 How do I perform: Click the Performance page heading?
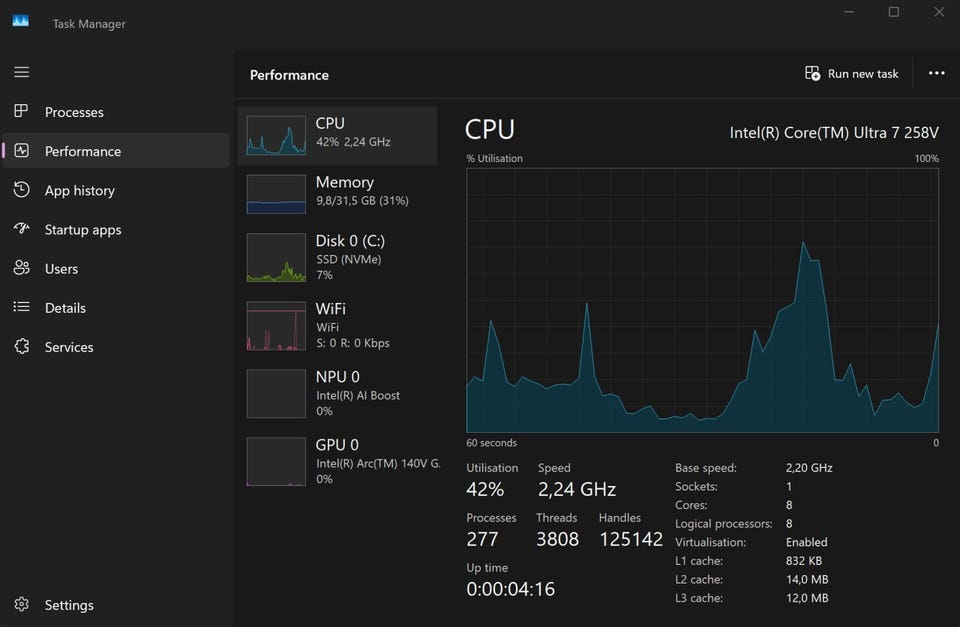tap(289, 75)
